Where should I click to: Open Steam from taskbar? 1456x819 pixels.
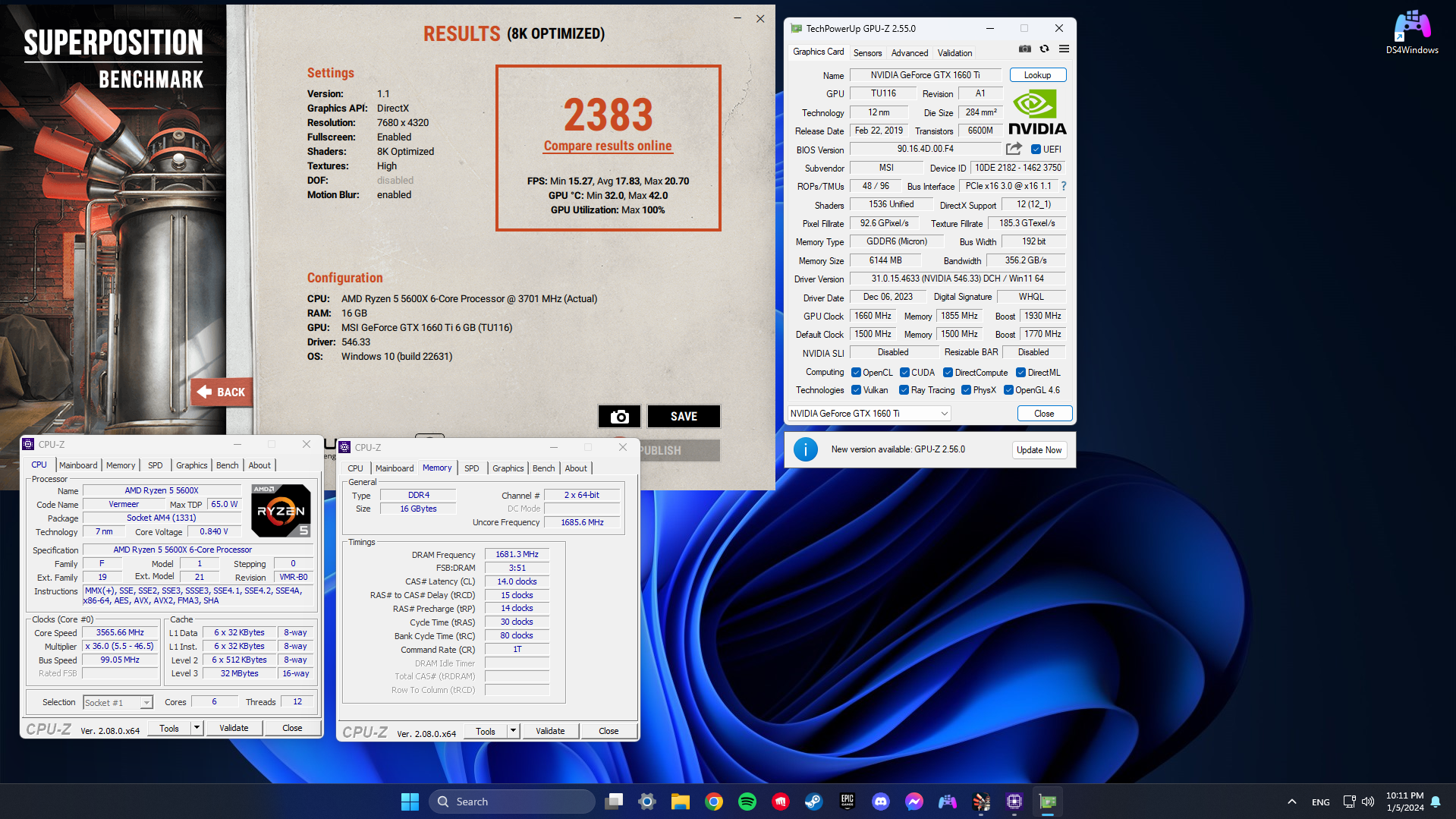814,802
